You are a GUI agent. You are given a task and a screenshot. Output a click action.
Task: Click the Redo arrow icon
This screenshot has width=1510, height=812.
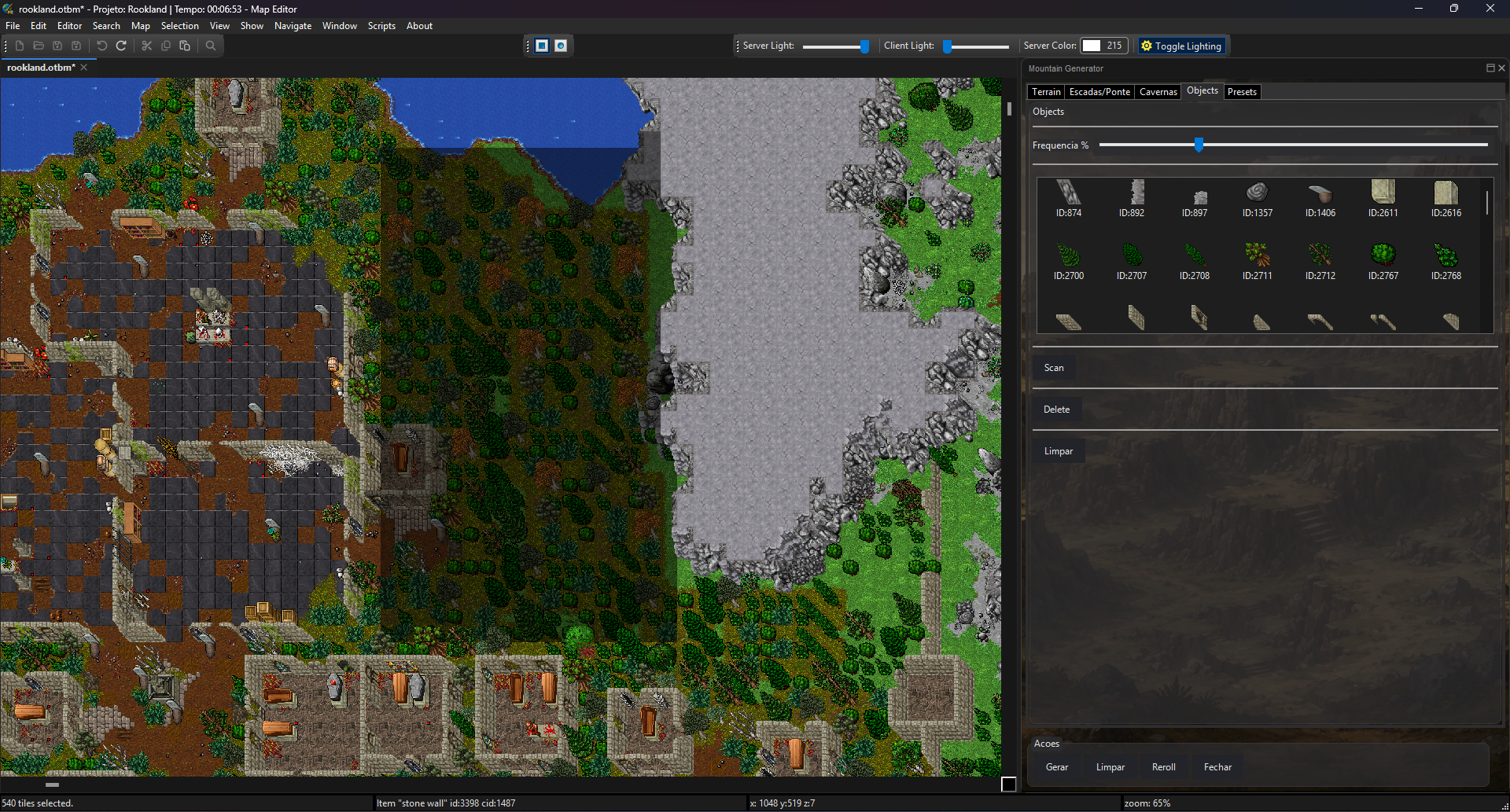pos(121,46)
